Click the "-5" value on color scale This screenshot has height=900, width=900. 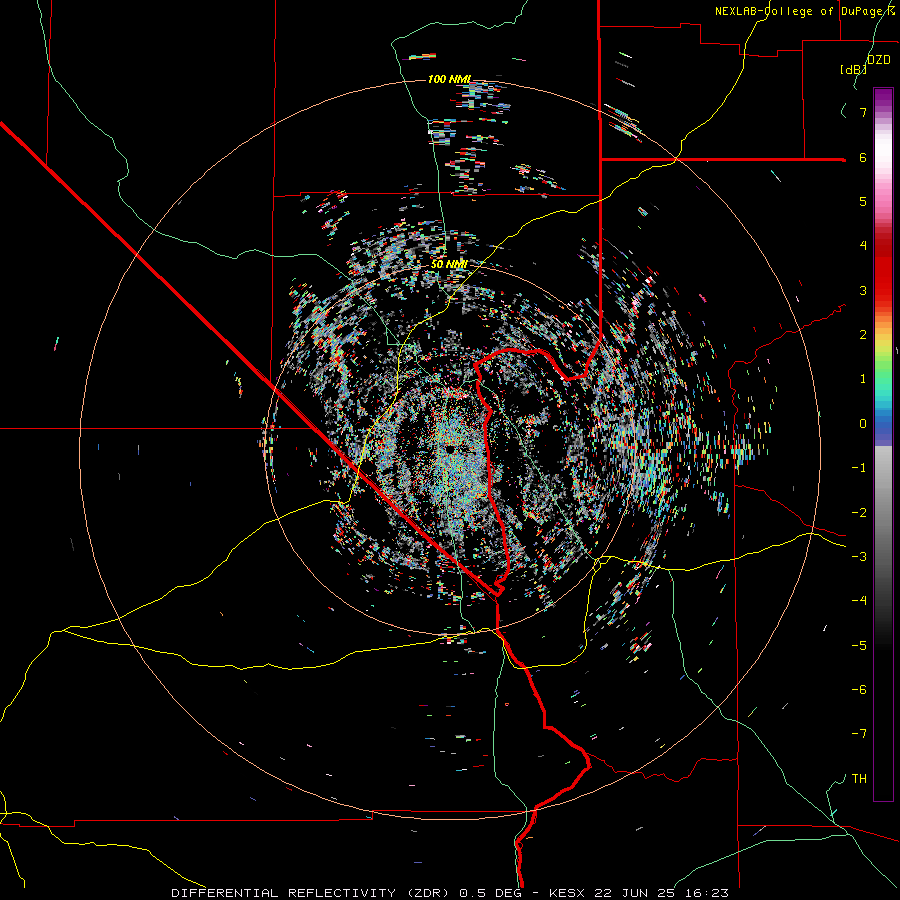click(859, 646)
